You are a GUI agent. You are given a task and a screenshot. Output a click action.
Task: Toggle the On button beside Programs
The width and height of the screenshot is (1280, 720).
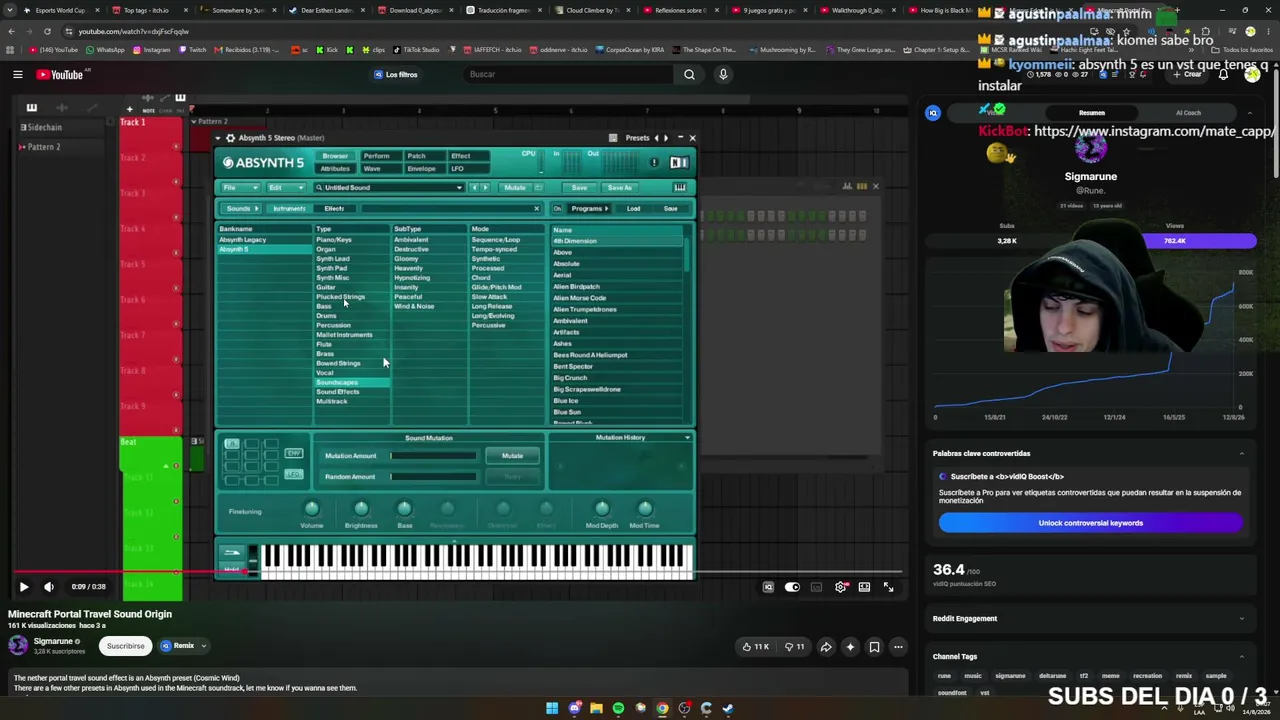[x=557, y=209]
